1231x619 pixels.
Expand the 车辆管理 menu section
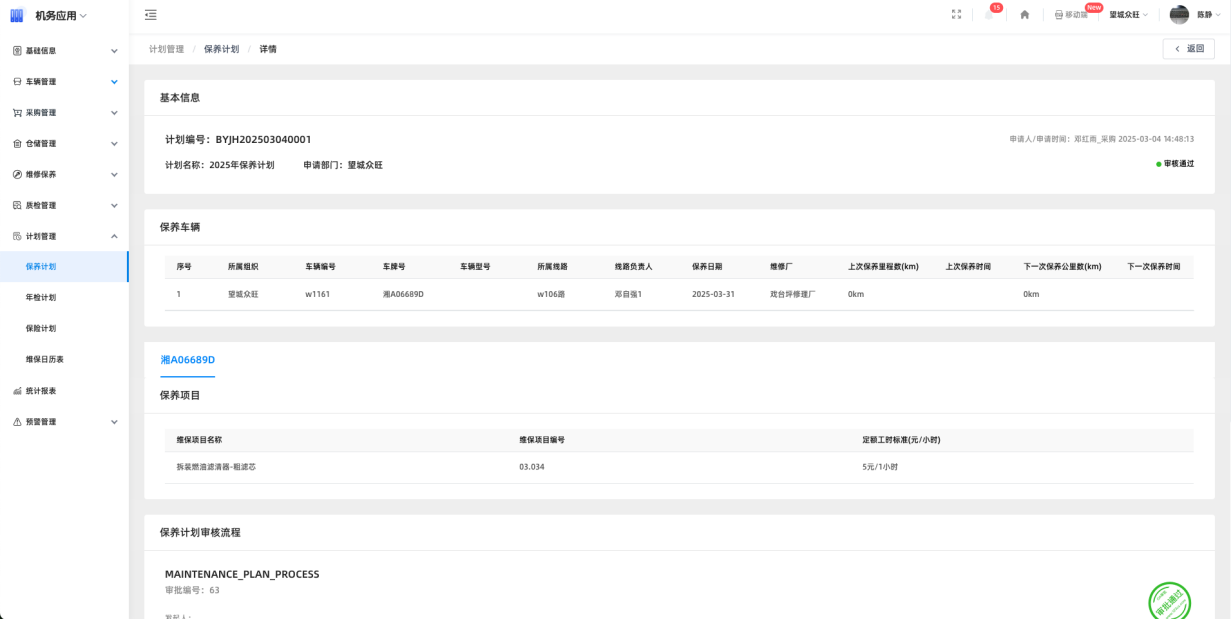click(64, 82)
